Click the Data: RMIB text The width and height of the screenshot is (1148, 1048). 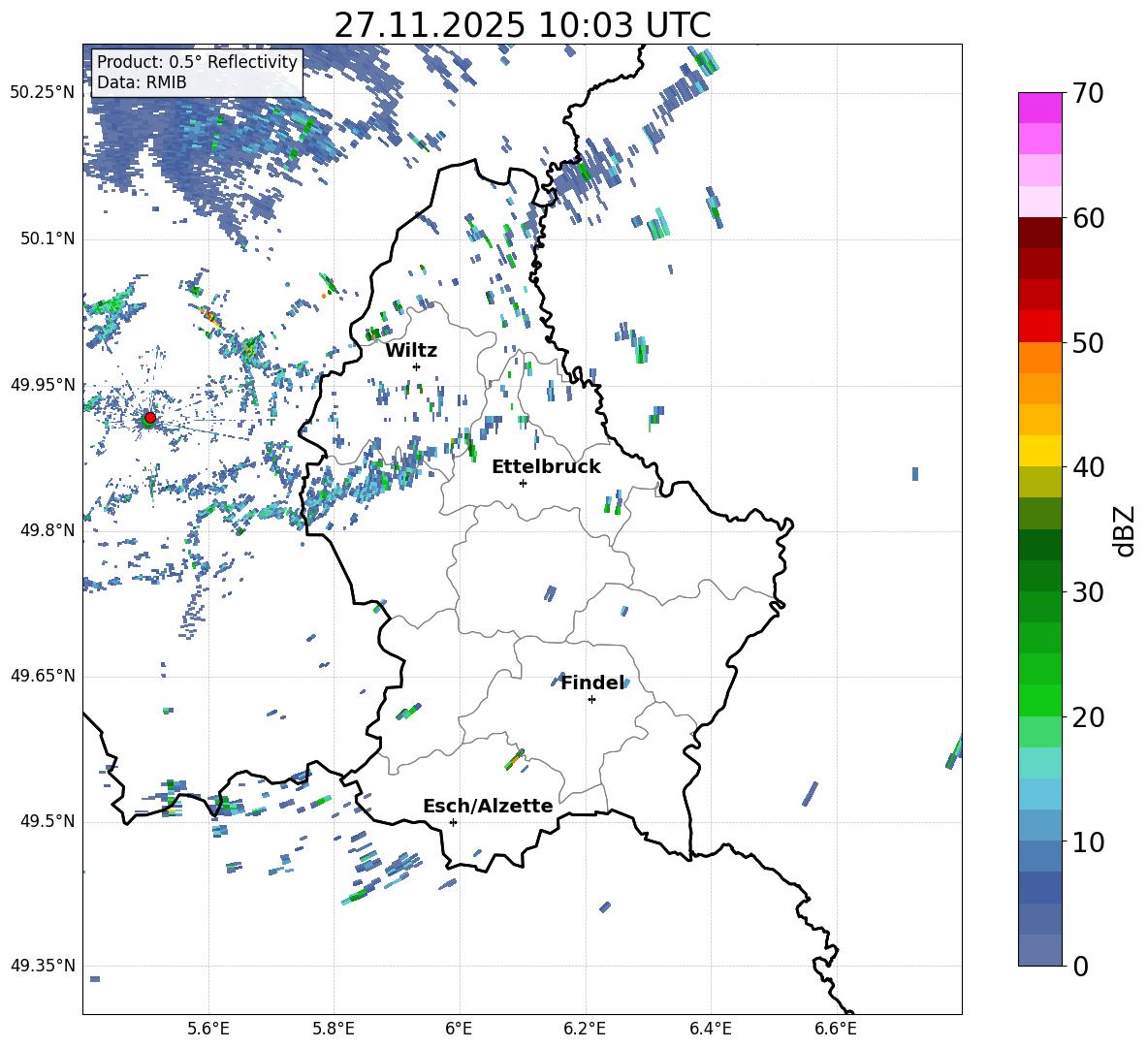click(x=142, y=82)
